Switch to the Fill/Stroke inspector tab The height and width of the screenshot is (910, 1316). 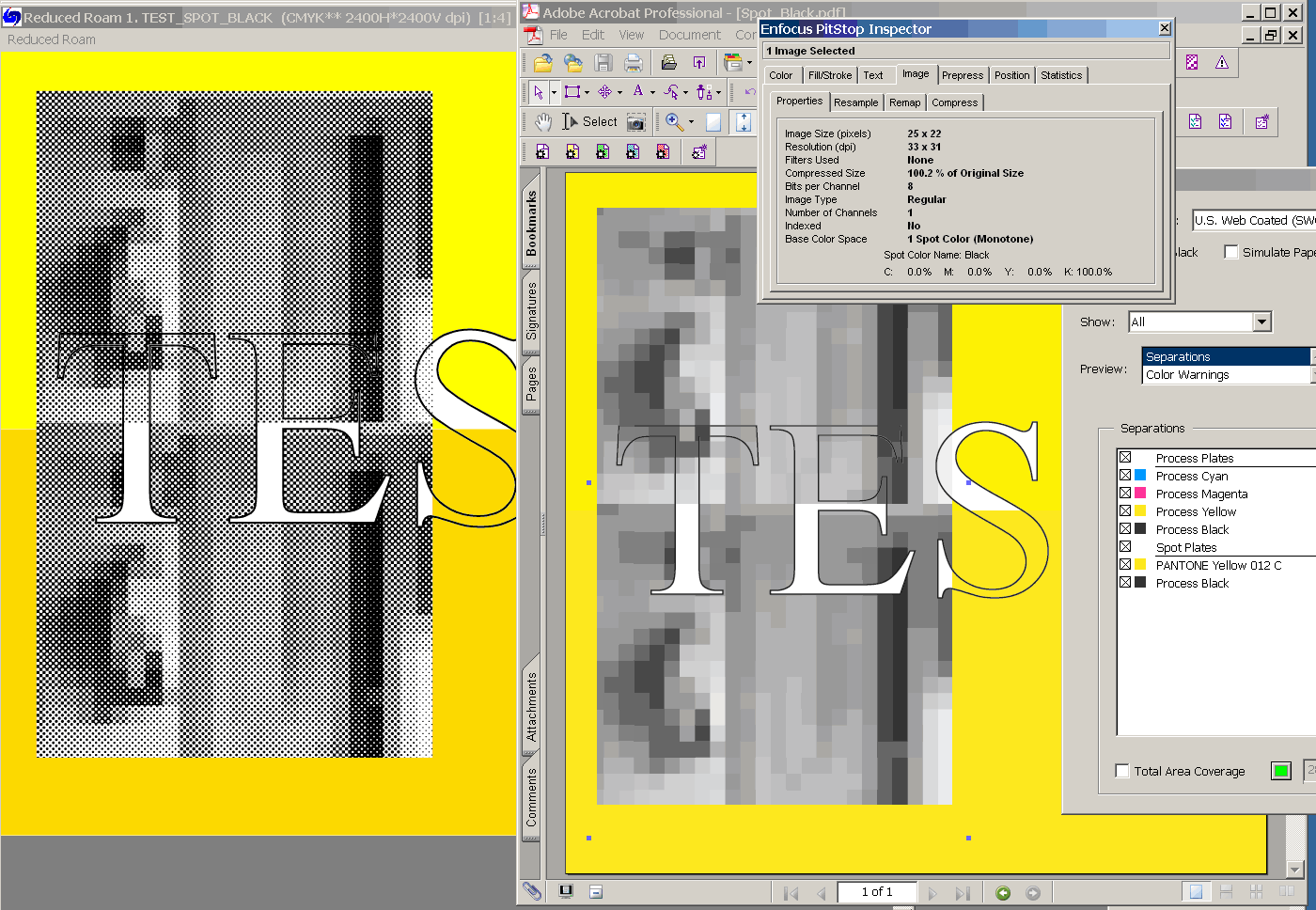pyautogui.click(x=830, y=75)
